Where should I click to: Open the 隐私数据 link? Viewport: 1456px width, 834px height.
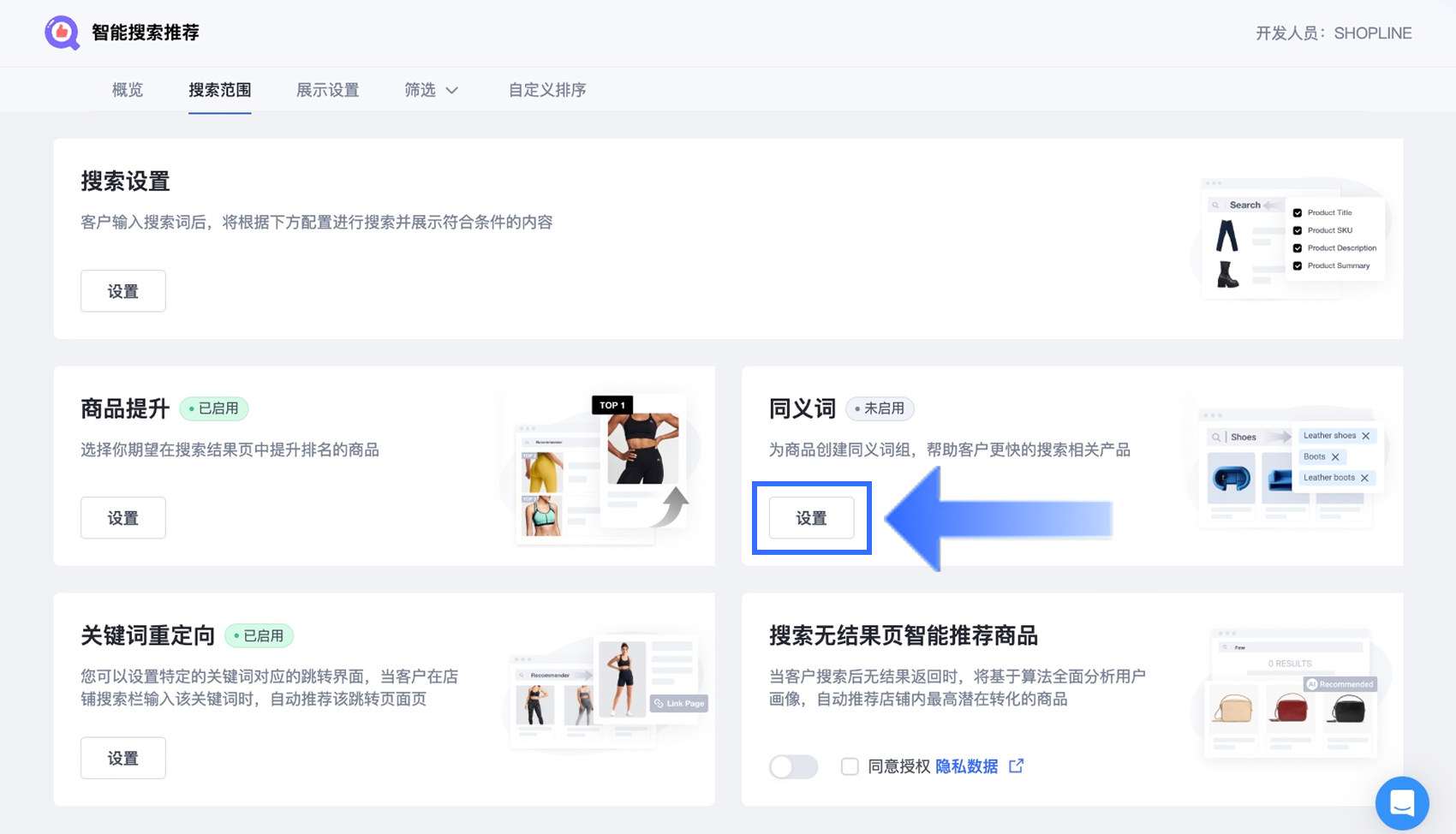click(966, 766)
